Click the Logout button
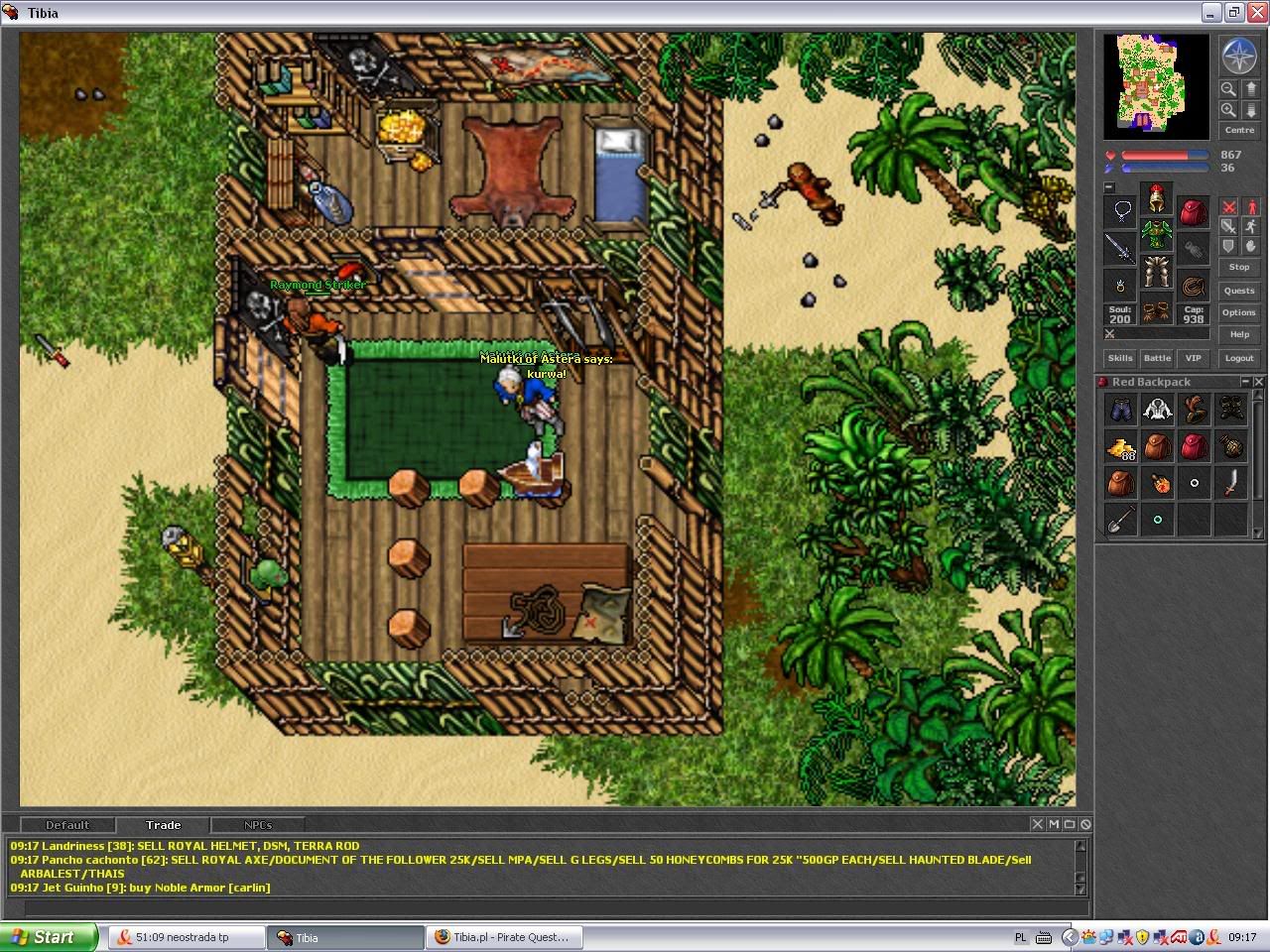This screenshot has width=1270, height=952. (x=1239, y=358)
